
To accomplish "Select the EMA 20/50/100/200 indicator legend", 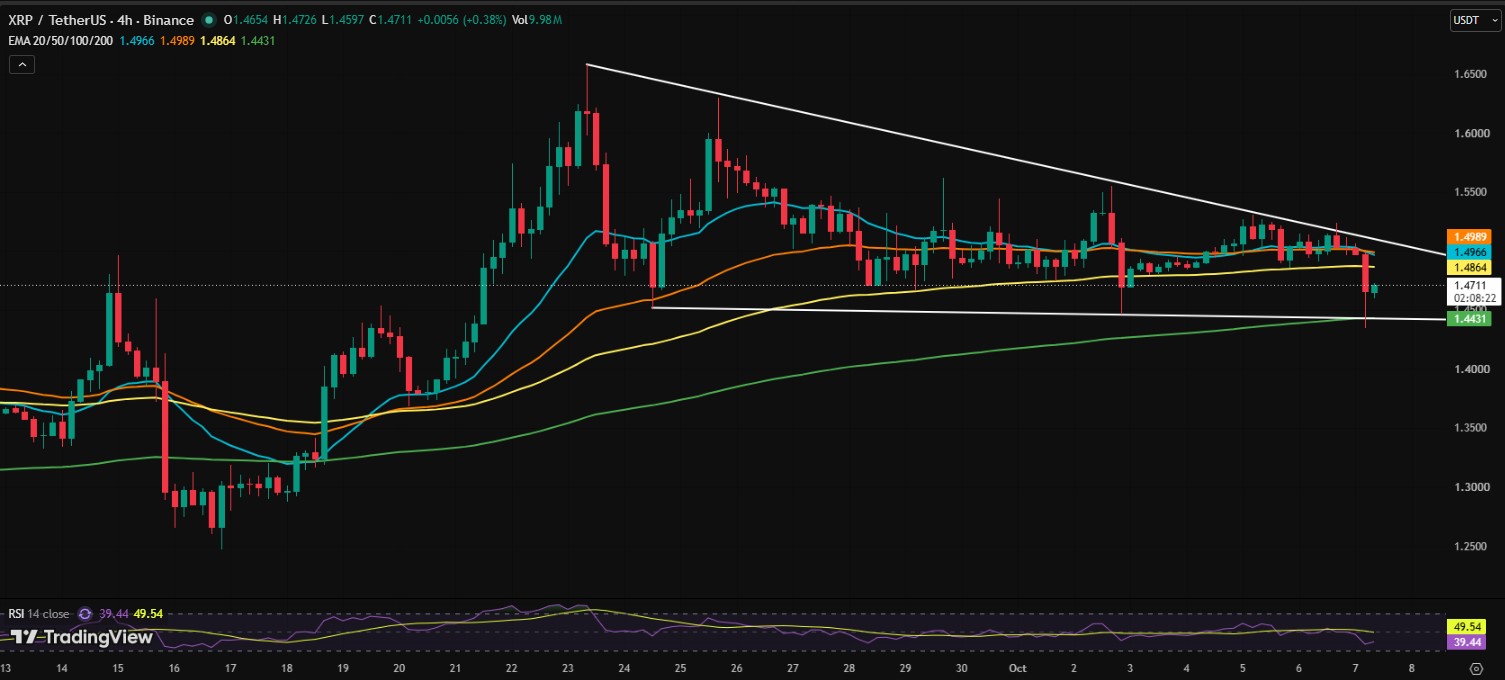I will (x=60, y=40).
